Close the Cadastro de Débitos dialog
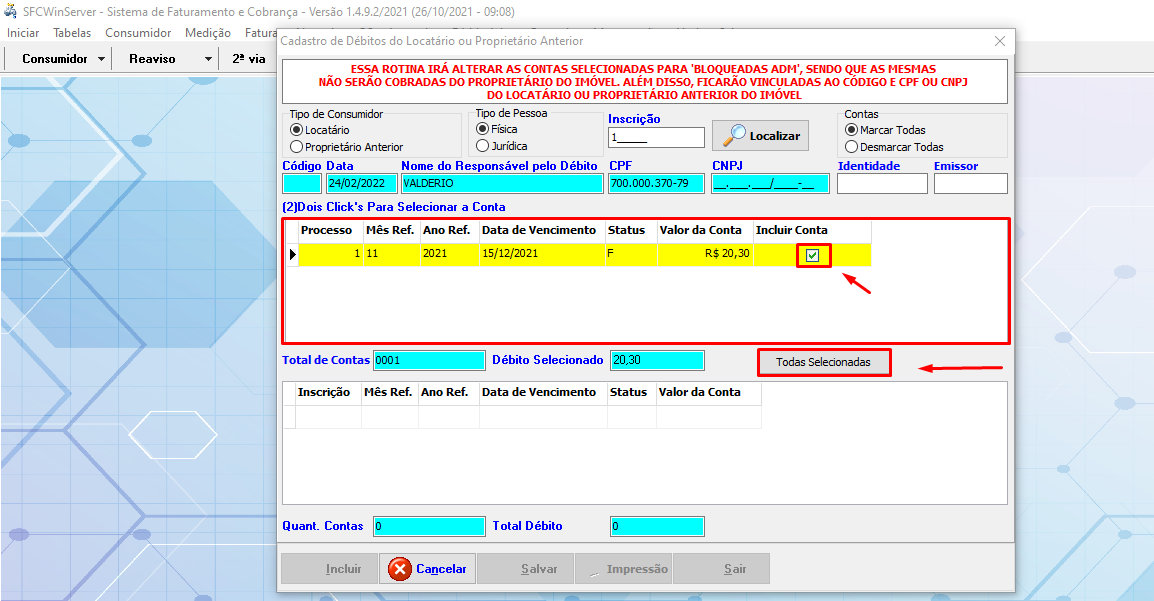Viewport: 1154px width, 601px height. click(999, 41)
